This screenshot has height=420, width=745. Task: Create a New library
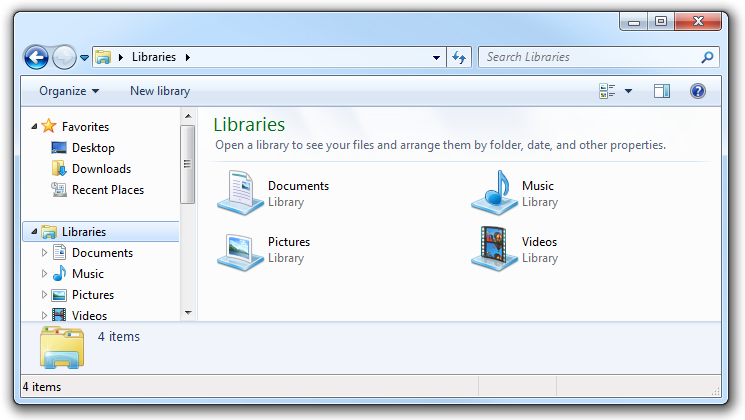[x=160, y=91]
